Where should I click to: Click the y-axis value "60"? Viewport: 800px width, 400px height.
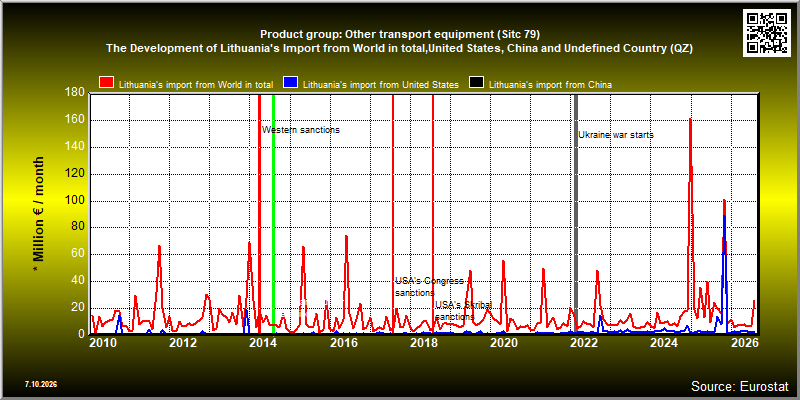pyautogui.click(x=79, y=254)
